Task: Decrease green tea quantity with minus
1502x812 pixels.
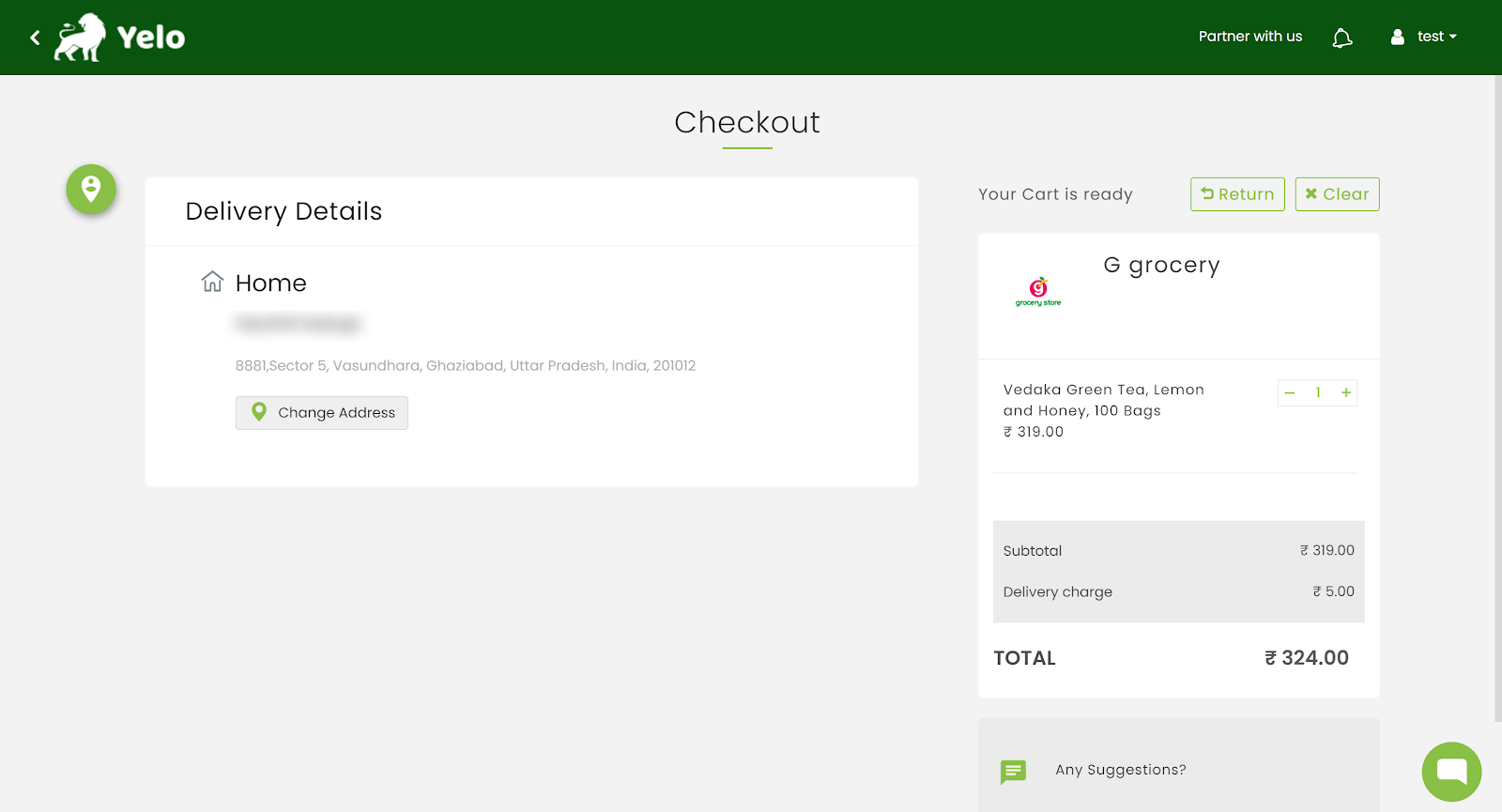Action: [1290, 393]
